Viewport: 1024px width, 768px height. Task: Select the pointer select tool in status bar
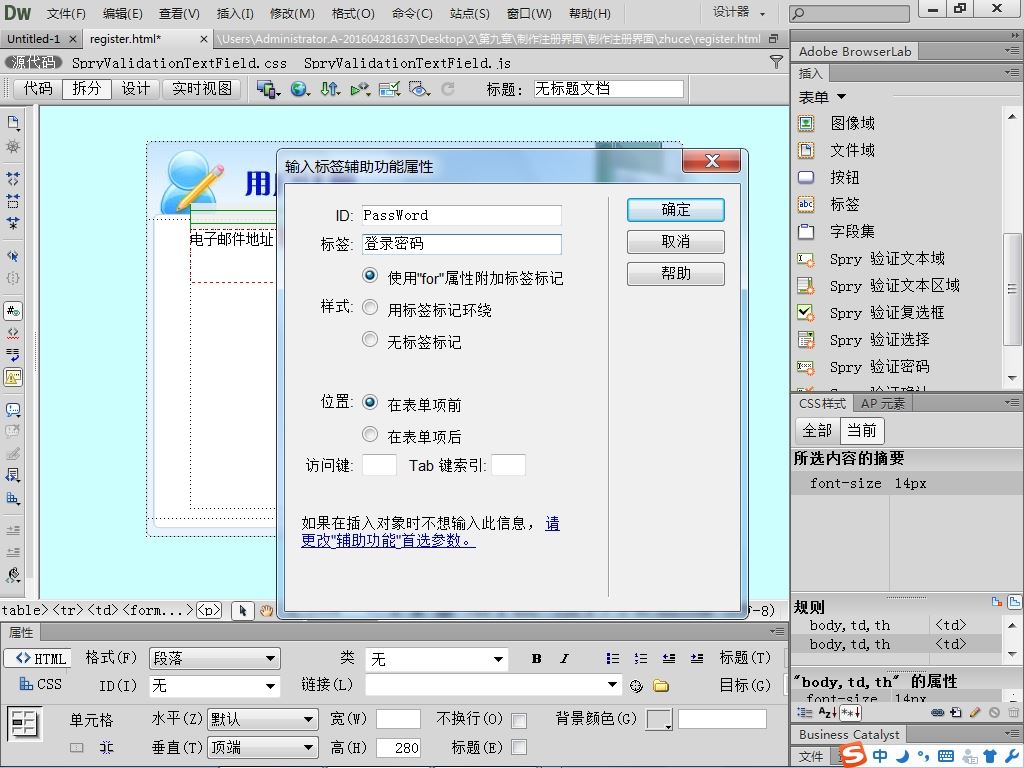point(243,611)
